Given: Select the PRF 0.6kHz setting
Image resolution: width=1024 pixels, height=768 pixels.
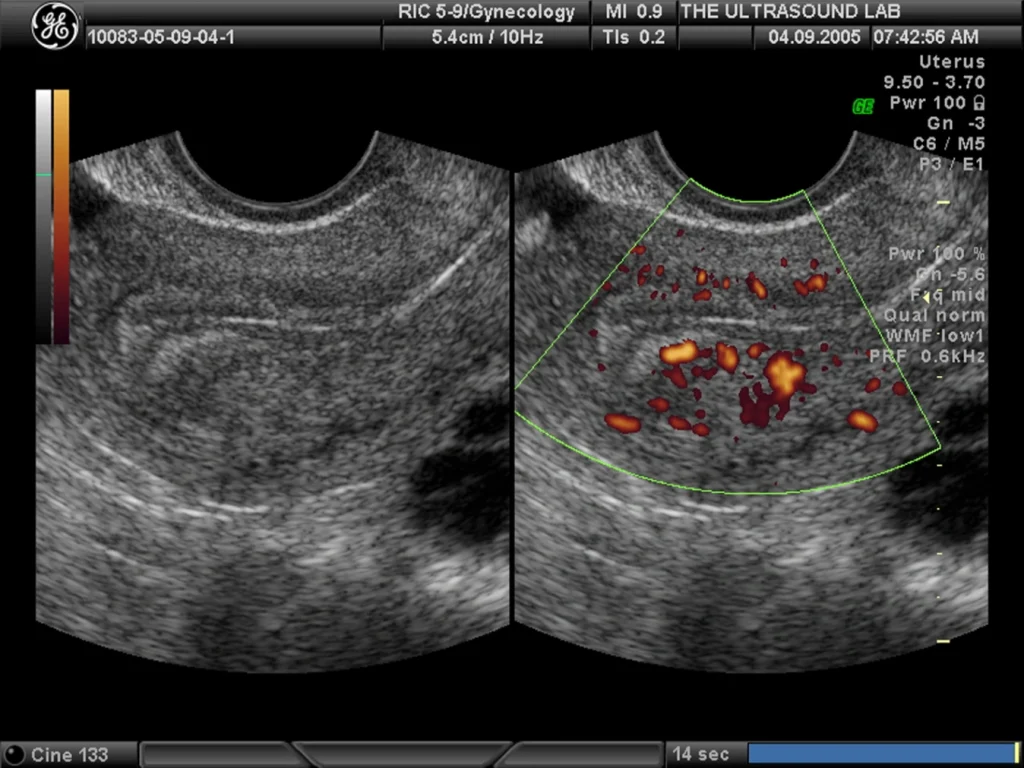Looking at the screenshot, I should (927, 356).
